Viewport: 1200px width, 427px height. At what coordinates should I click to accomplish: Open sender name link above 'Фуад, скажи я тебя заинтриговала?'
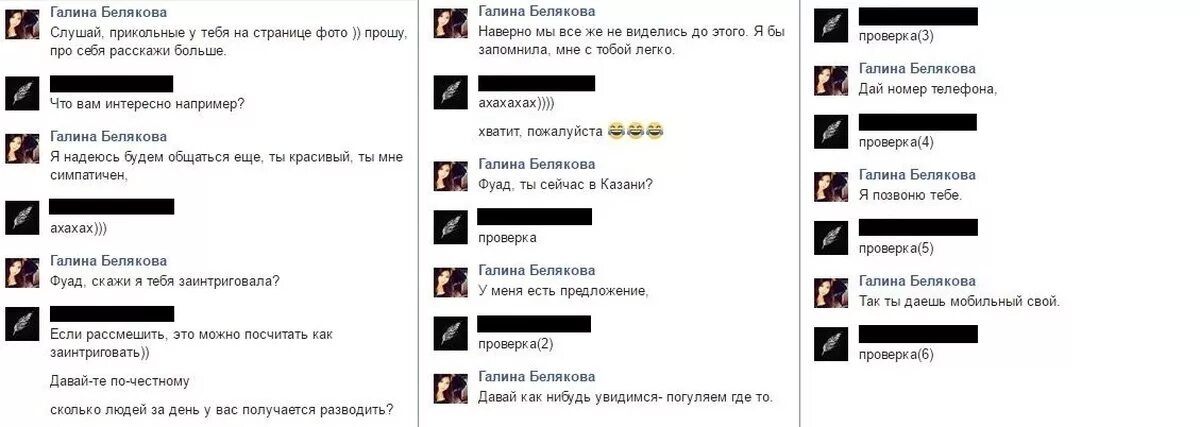pyautogui.click(x=108, y=261)
